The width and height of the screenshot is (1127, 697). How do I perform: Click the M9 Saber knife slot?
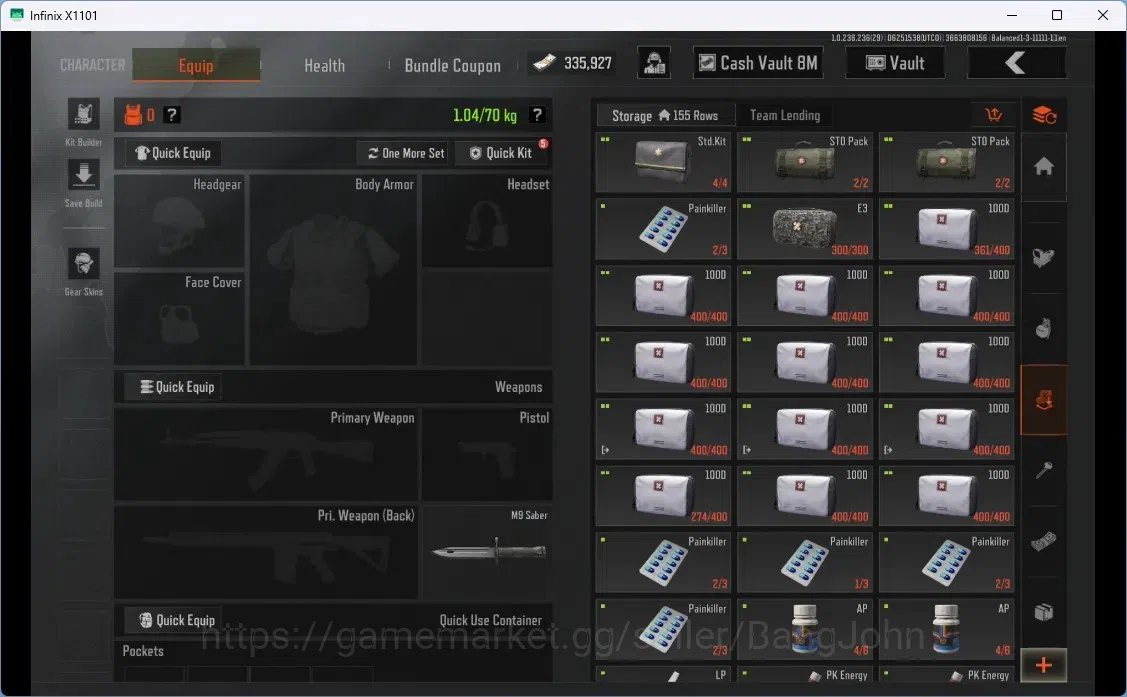click(x=487, y=552)
